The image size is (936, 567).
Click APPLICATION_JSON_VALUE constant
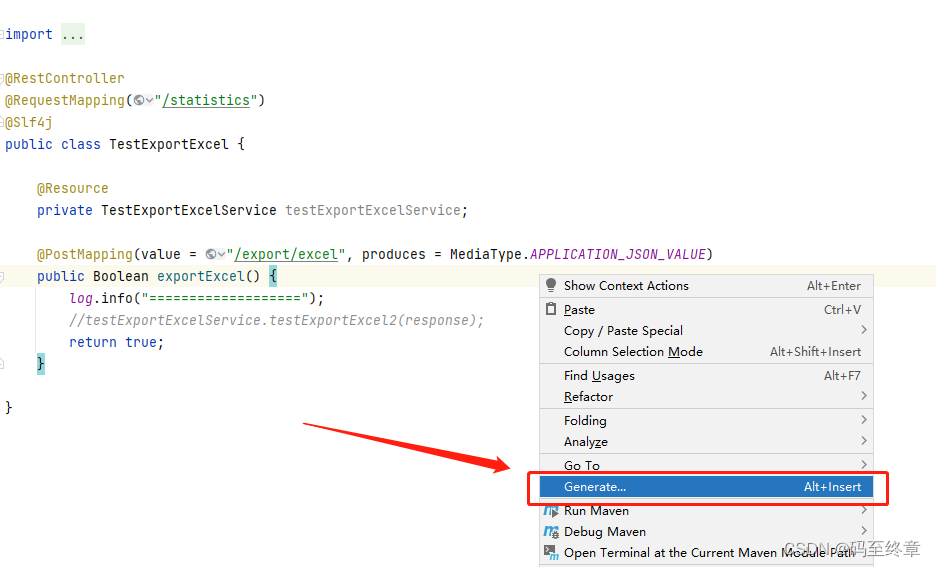pyautogui.click(x=618, y=254)
